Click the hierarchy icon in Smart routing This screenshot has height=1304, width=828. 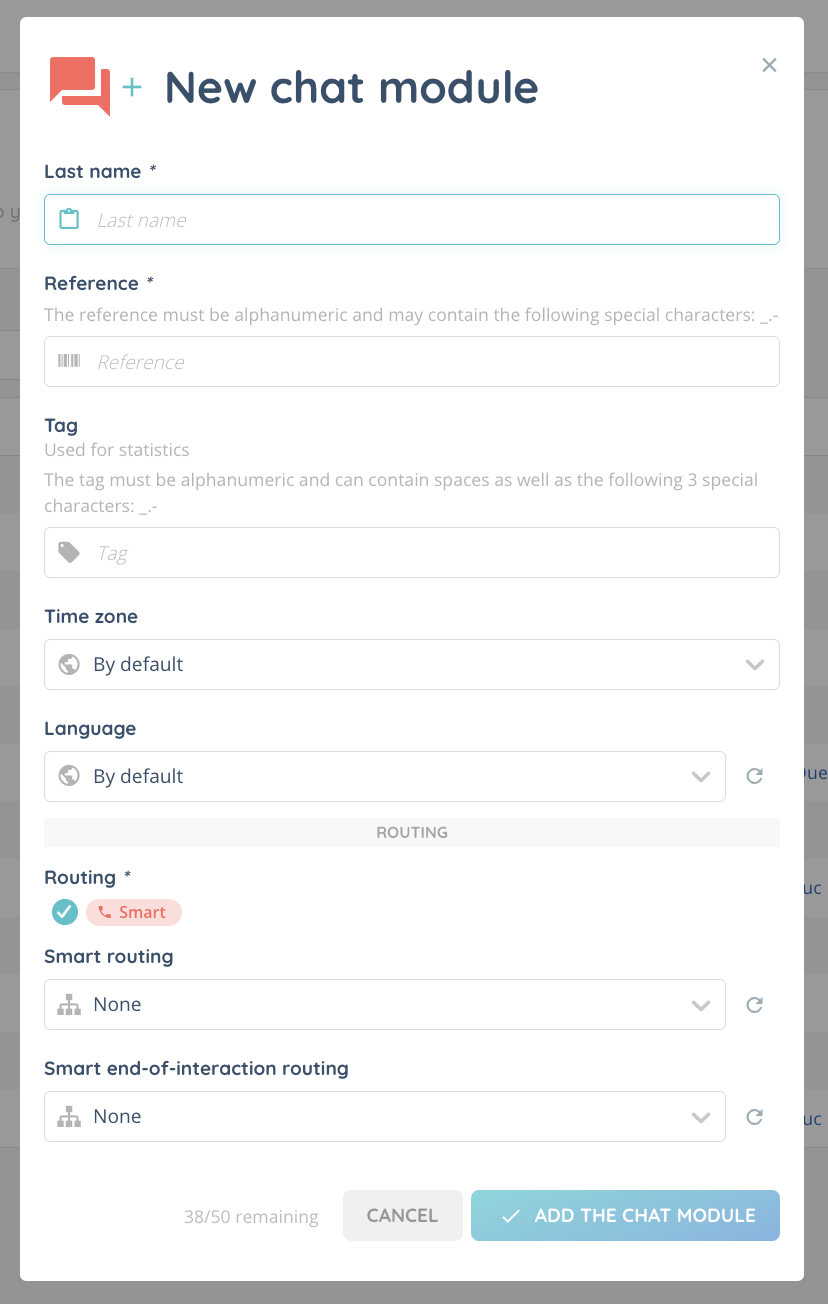pos(69,1005)
